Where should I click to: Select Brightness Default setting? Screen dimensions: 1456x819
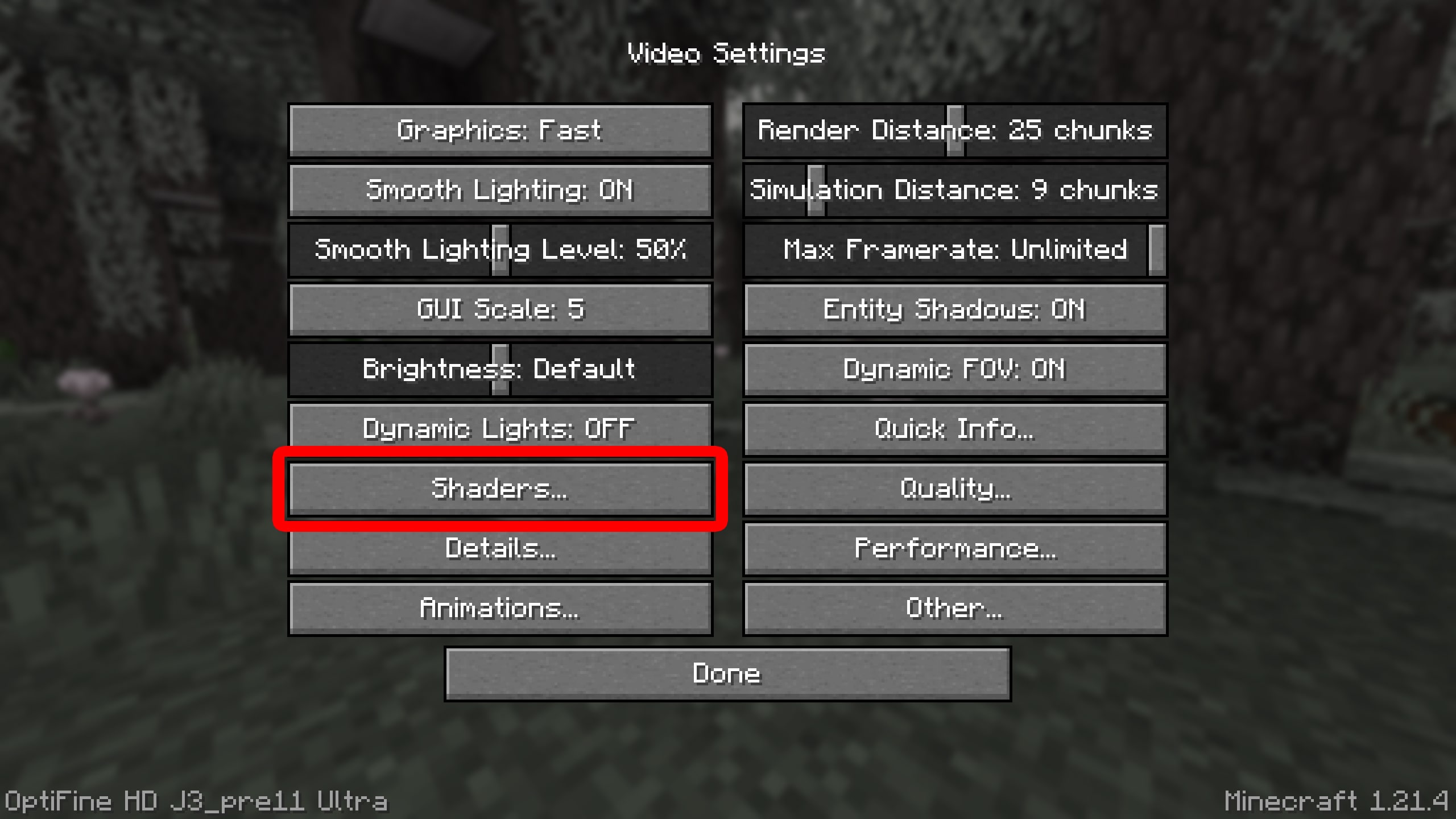click(499, 368)
